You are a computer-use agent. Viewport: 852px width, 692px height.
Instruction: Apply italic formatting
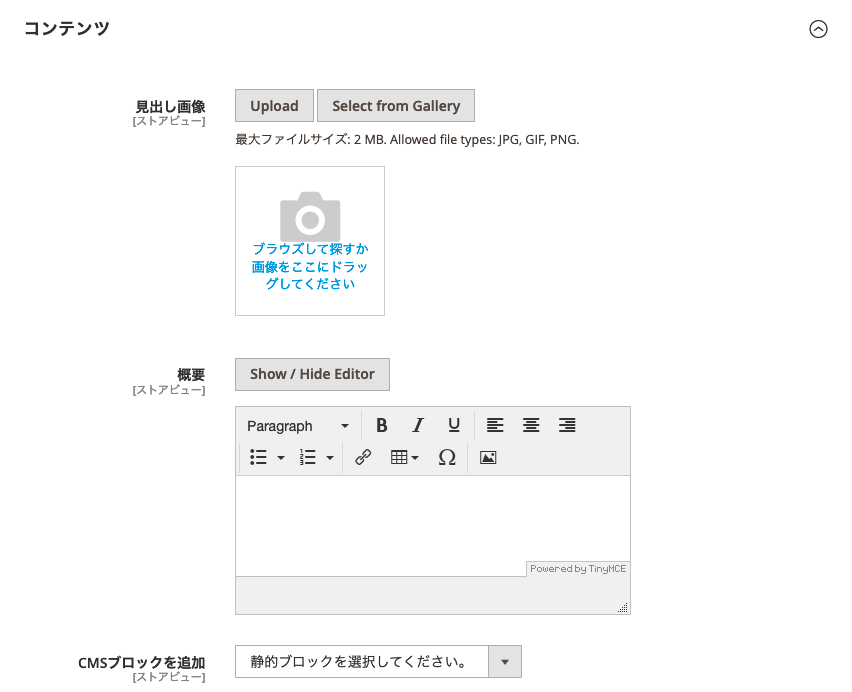click(x=417, y=425)
